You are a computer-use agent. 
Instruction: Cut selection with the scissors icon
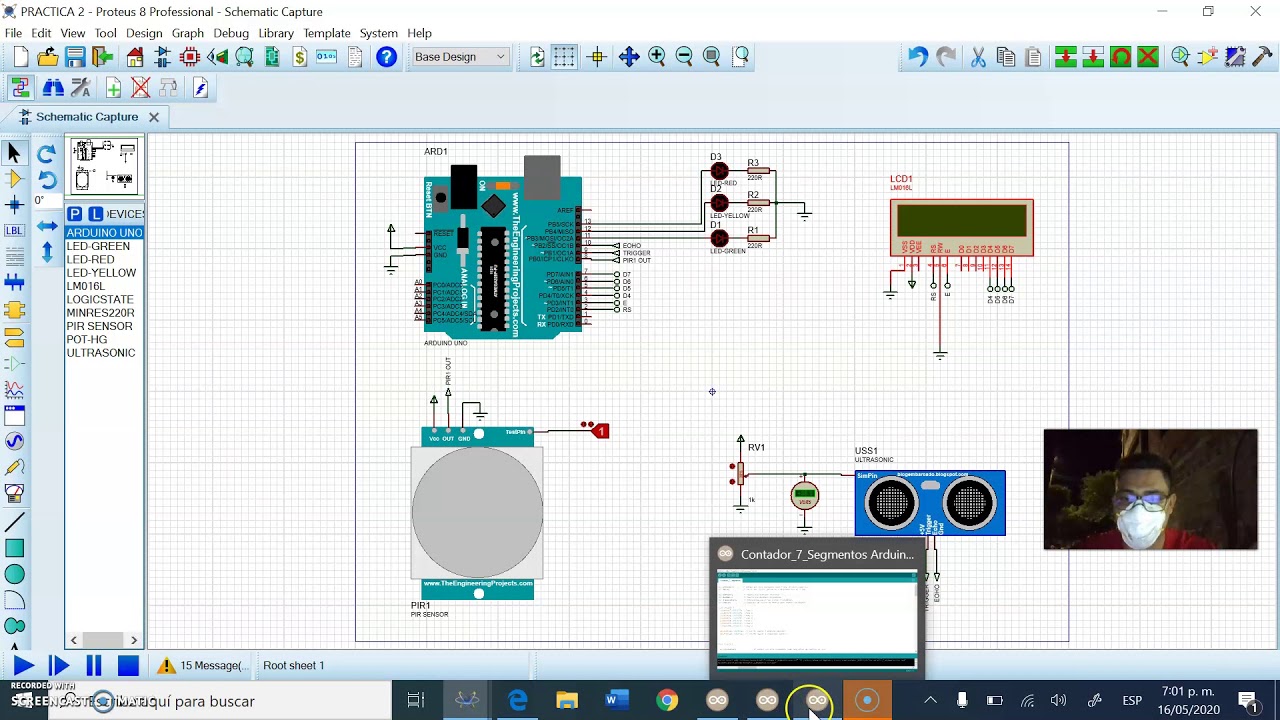[x=978, y=57]
